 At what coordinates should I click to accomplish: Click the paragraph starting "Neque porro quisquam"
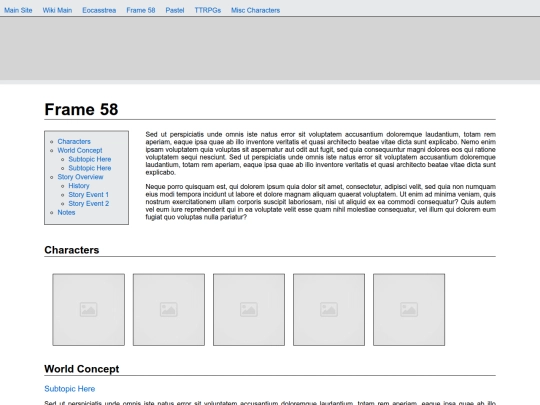321,202
